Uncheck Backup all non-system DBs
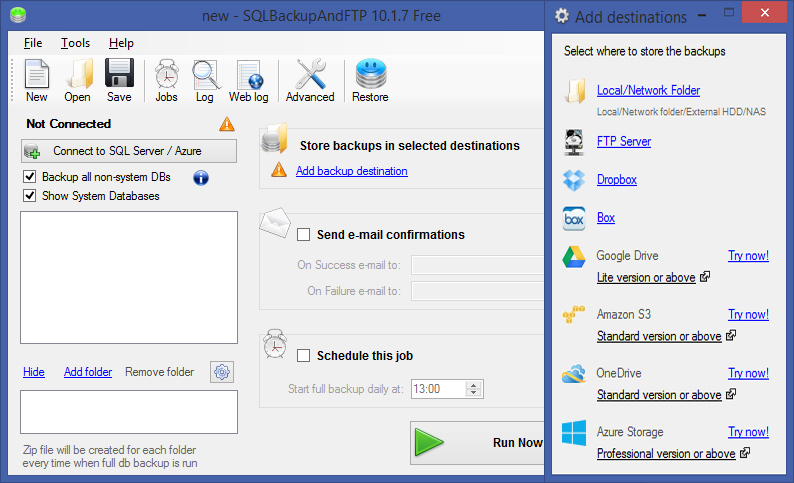This screenshot has height=483, width=794. [29, 177]
